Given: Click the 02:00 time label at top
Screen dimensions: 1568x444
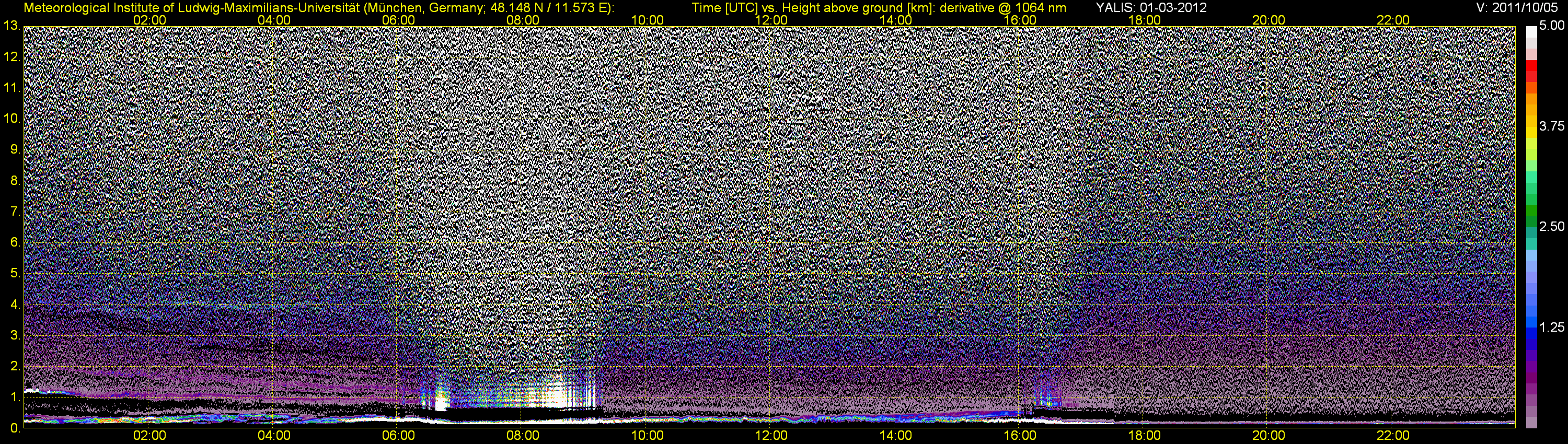Looking at the screenshot, I should (149, 20).
